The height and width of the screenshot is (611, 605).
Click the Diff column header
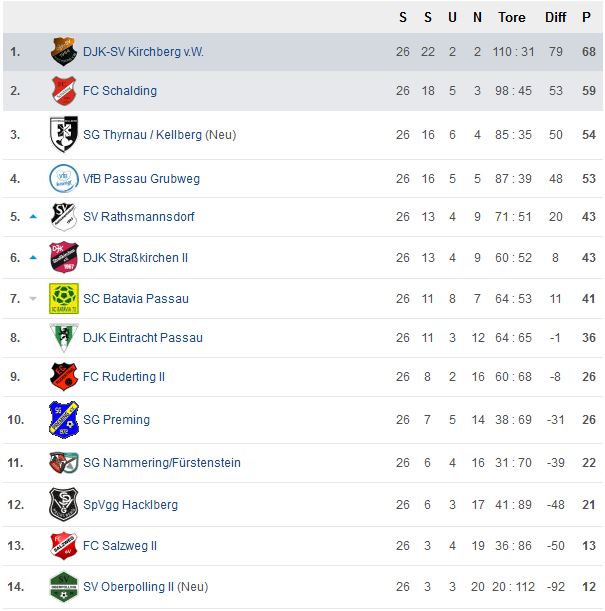click(556, 18)
